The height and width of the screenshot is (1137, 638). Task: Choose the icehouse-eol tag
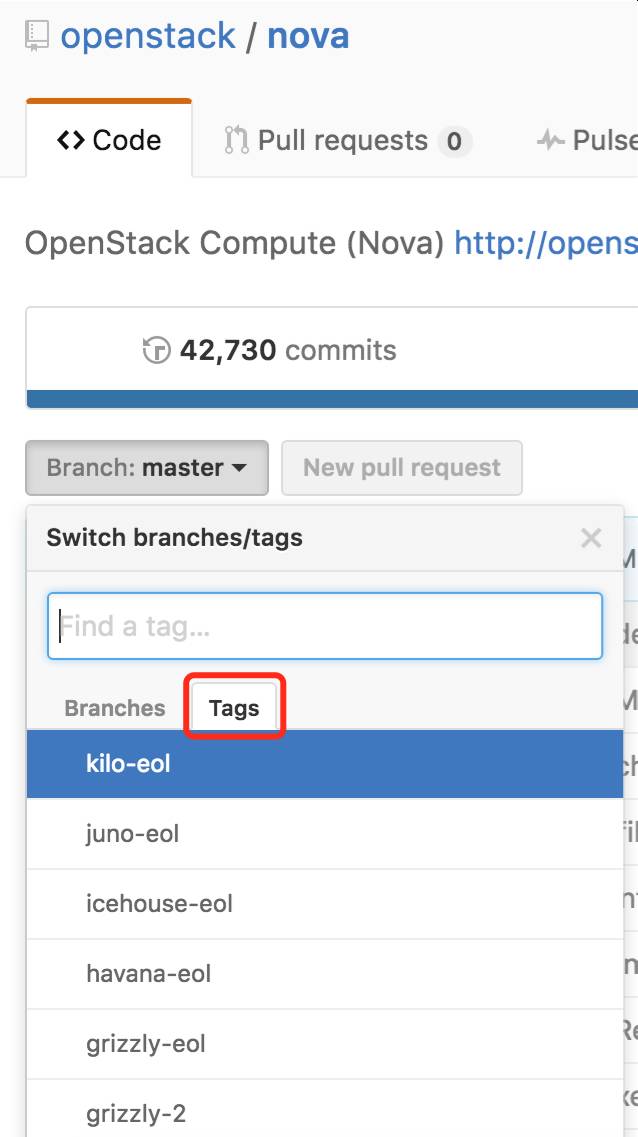point(325,904)
